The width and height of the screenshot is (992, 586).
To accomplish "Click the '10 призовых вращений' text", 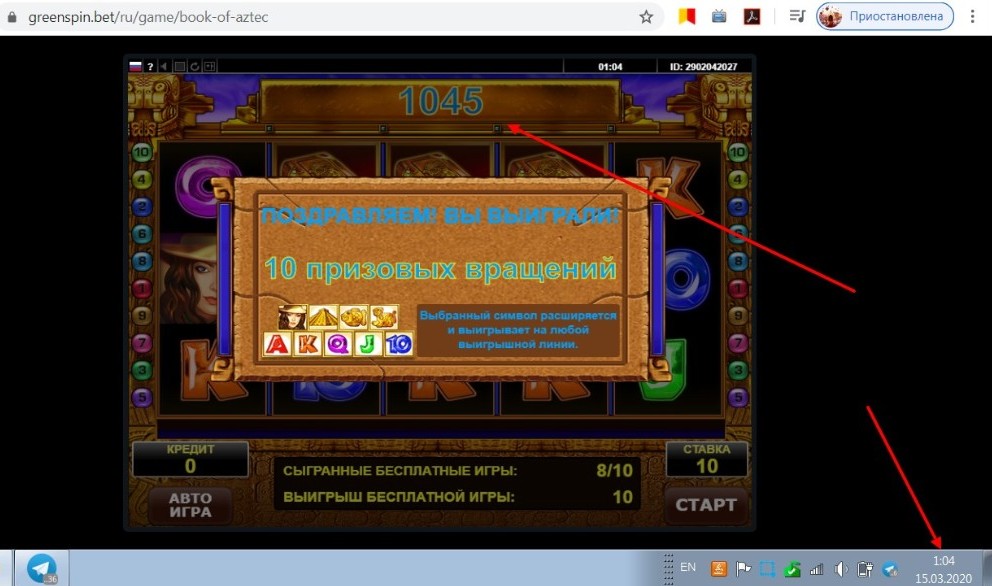I will [x=440, y=268].
